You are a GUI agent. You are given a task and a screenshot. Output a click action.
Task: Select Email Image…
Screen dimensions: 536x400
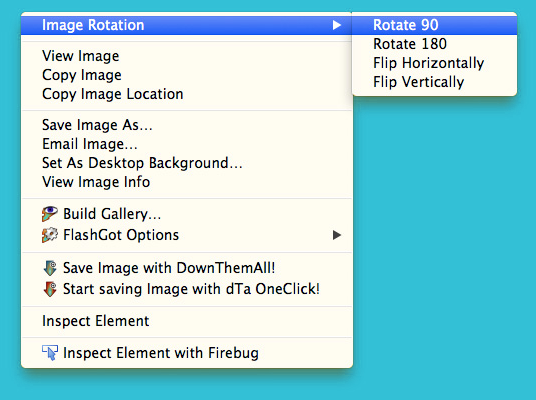point(187,144)
